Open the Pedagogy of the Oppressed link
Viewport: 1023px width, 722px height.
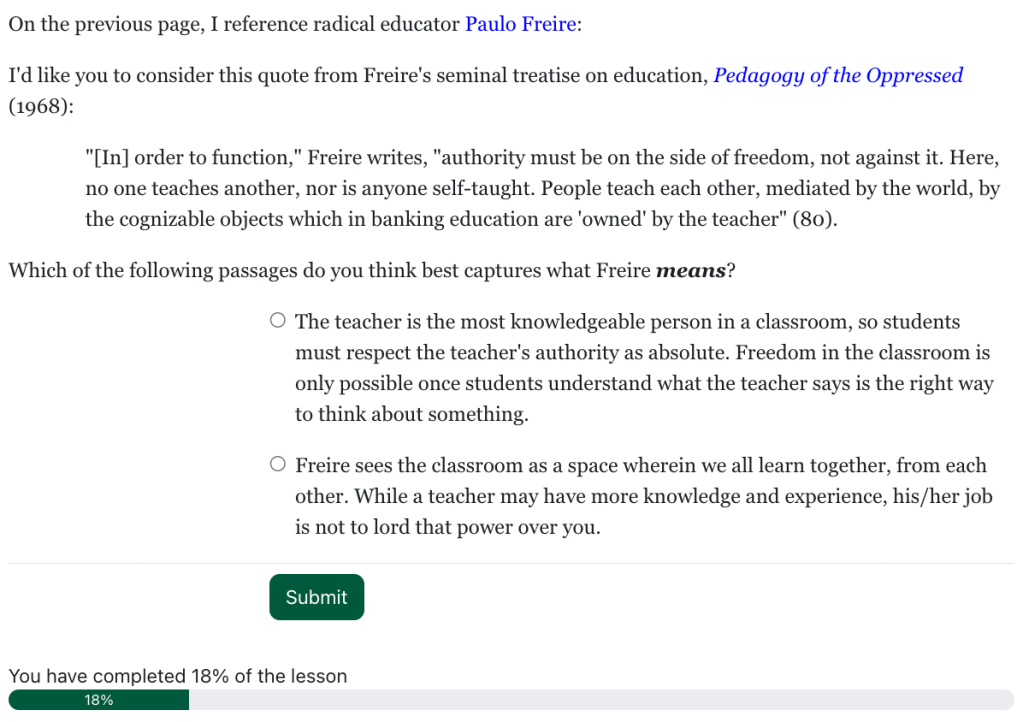coord(837,76)
